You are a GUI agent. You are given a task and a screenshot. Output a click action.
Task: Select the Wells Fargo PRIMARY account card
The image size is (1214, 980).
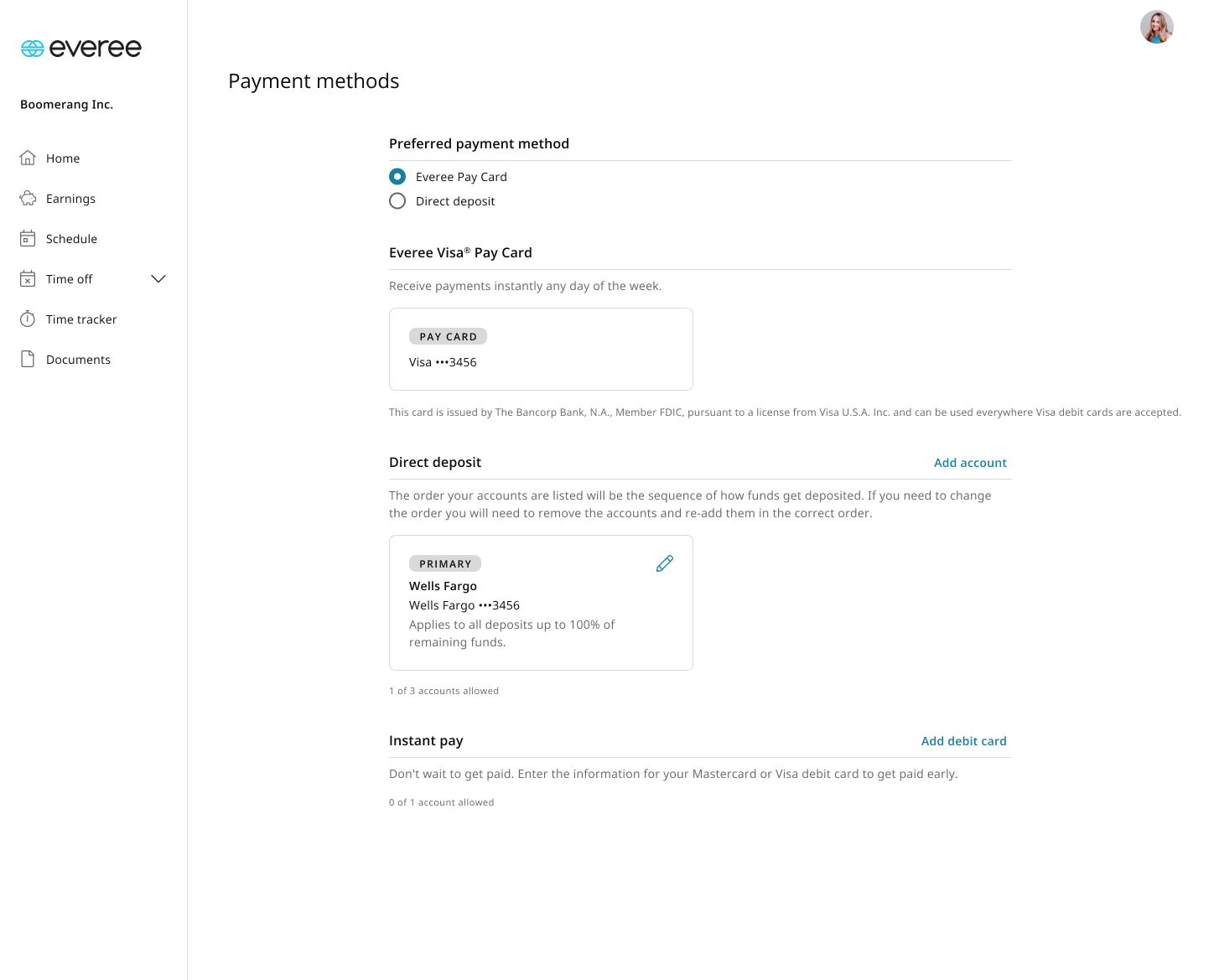(541, 602)
